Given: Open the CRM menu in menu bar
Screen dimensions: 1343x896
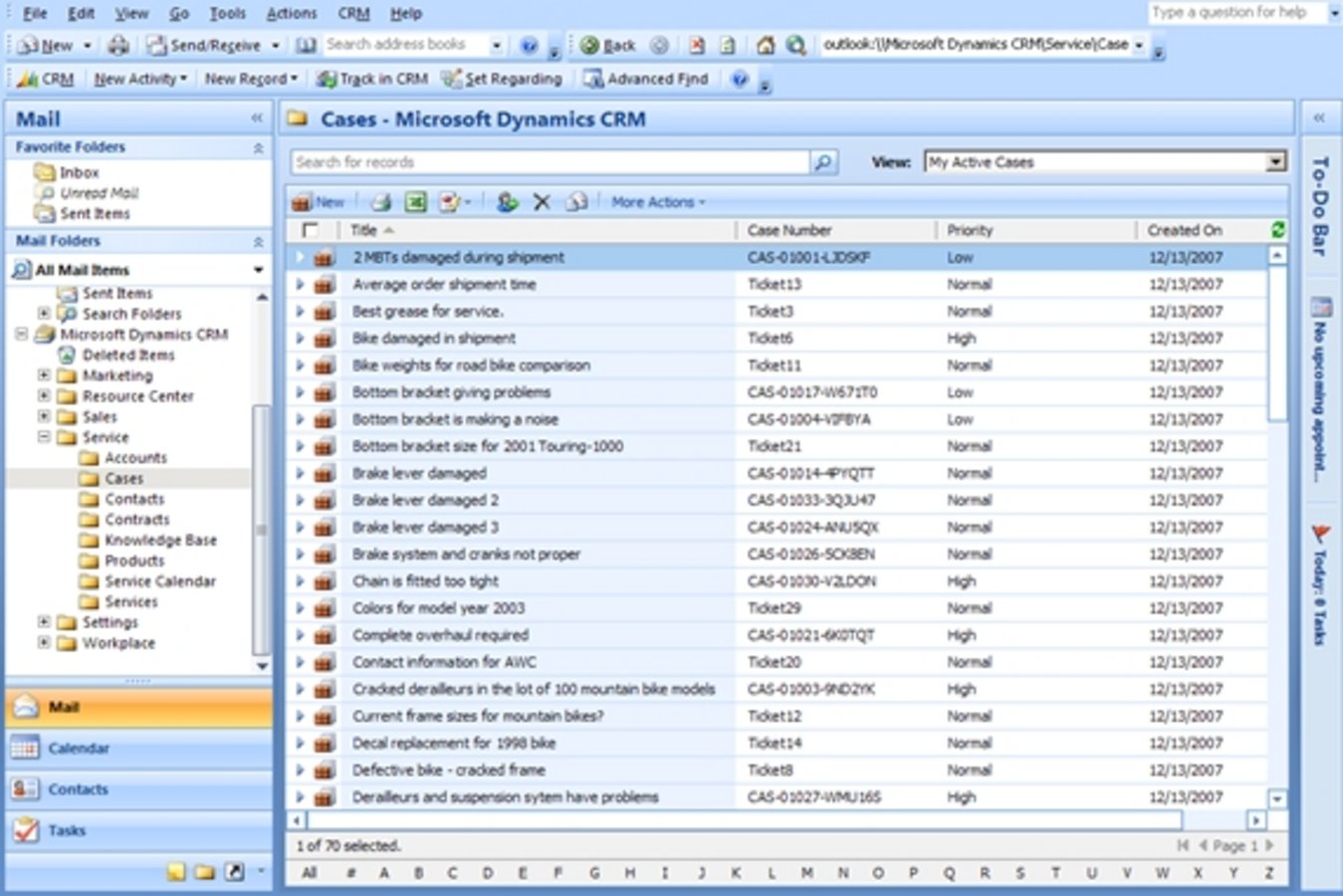Looking at the screenshot, I should [x=353, y=13].
